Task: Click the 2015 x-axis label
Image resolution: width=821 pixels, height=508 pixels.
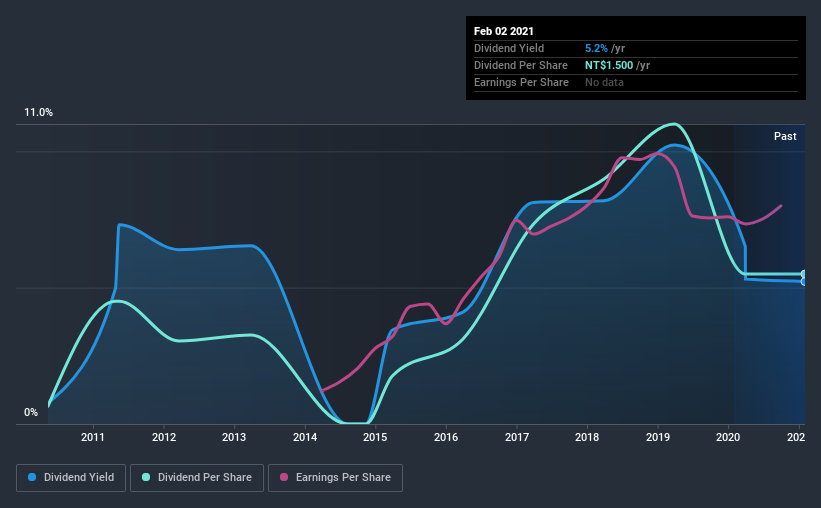Action: (375, 437)
